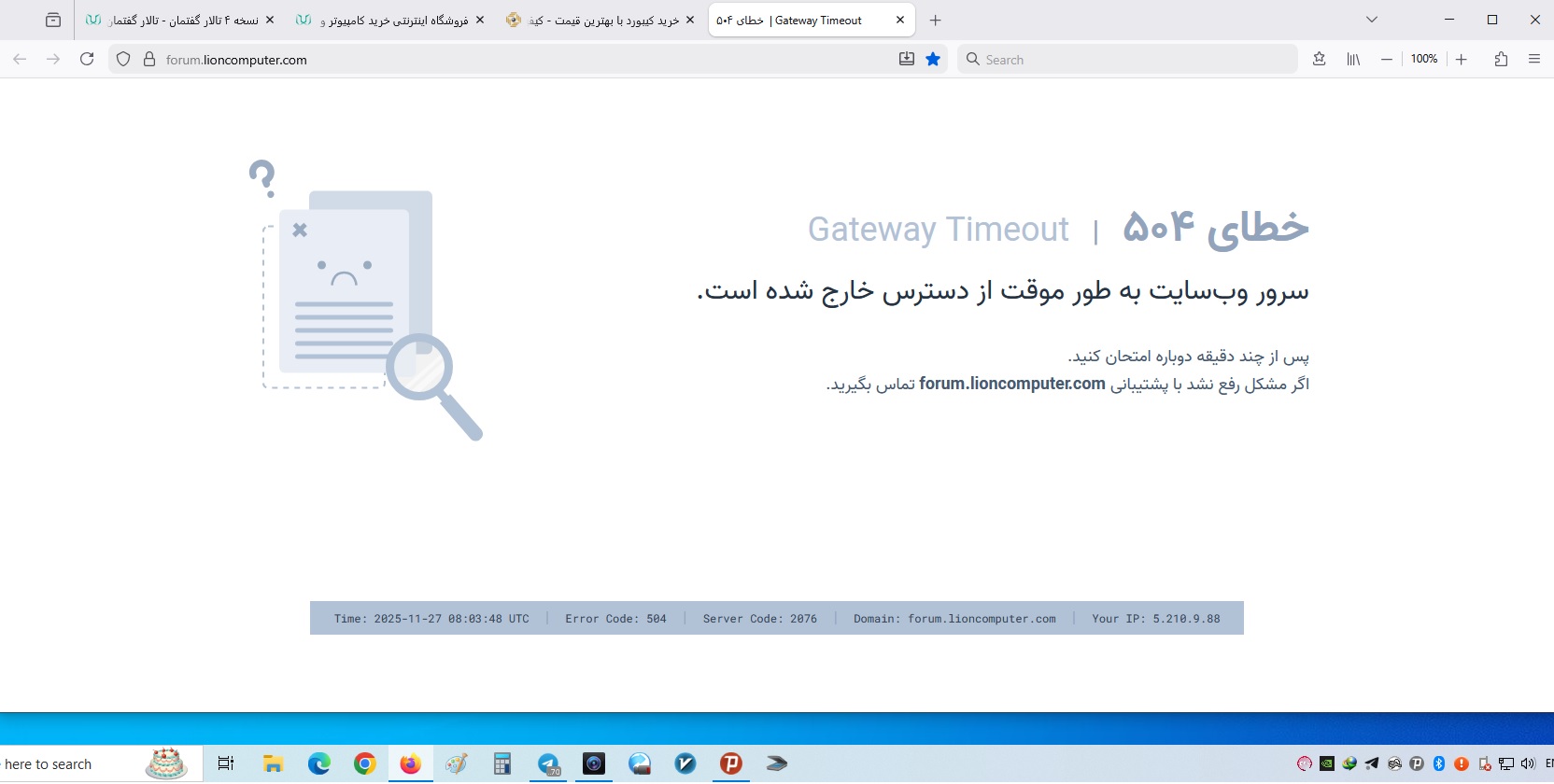Click the 'Your IP: 5.210.9.88' text
Screen dimensions: 1554x784
pos(1156,619)
